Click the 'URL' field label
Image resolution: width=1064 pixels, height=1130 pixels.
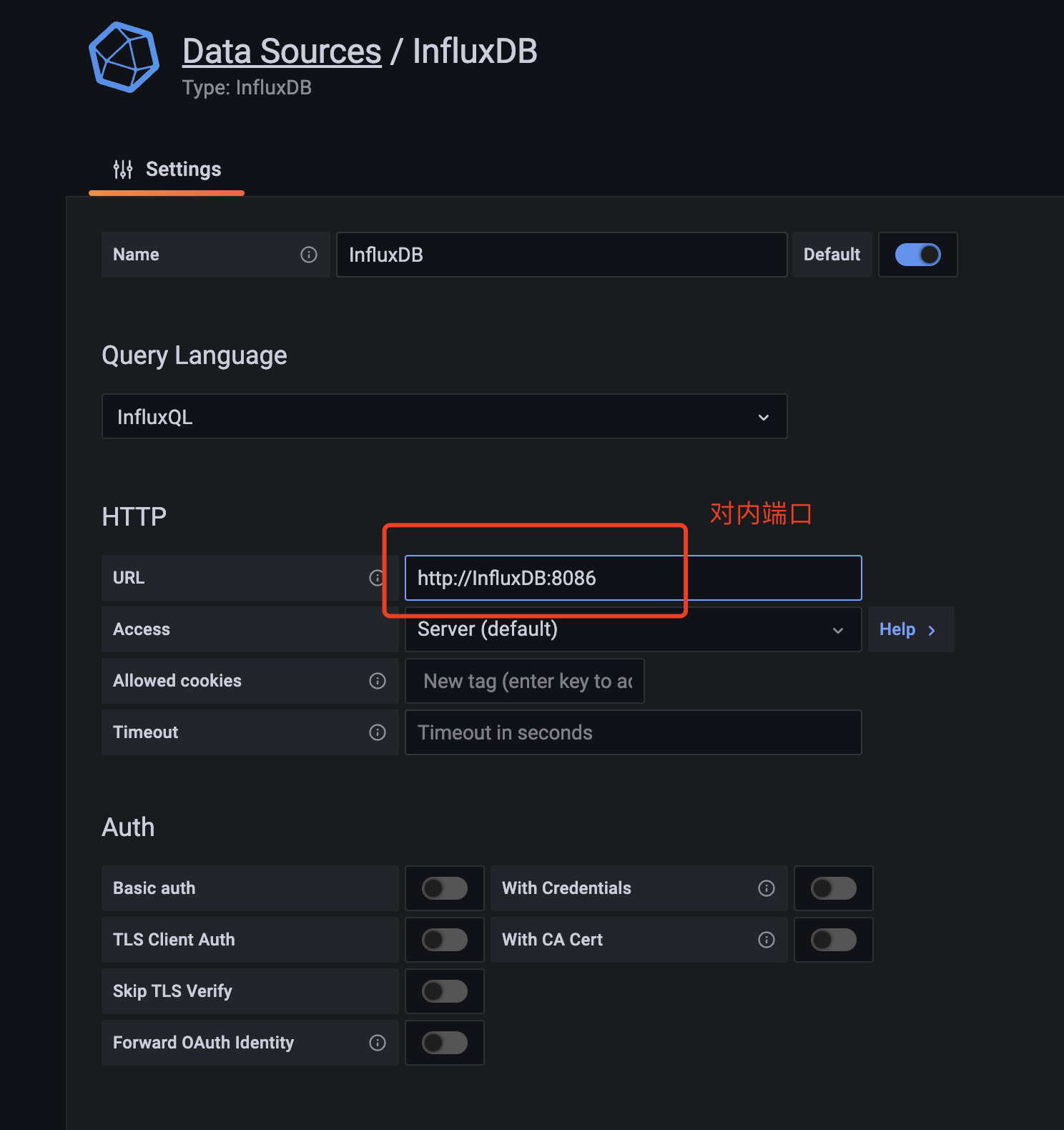[x=129, y=578]
